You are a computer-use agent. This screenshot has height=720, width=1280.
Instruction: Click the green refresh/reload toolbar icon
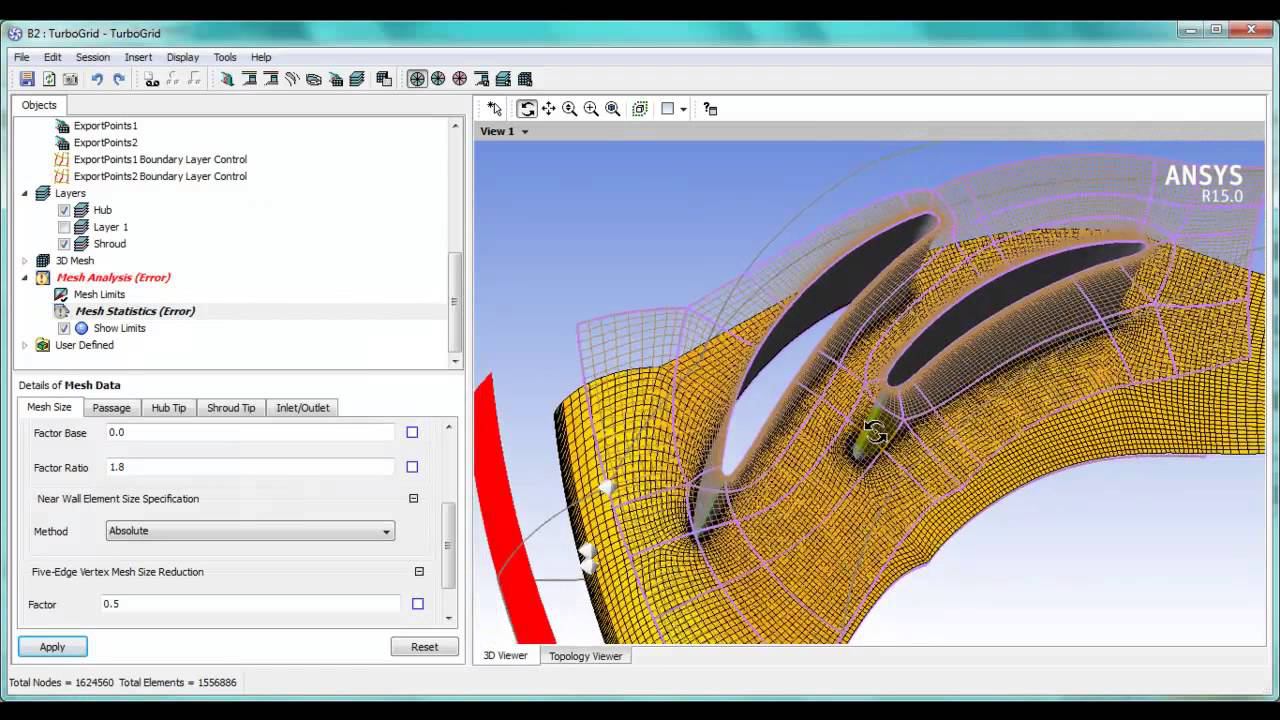(49, 79)
